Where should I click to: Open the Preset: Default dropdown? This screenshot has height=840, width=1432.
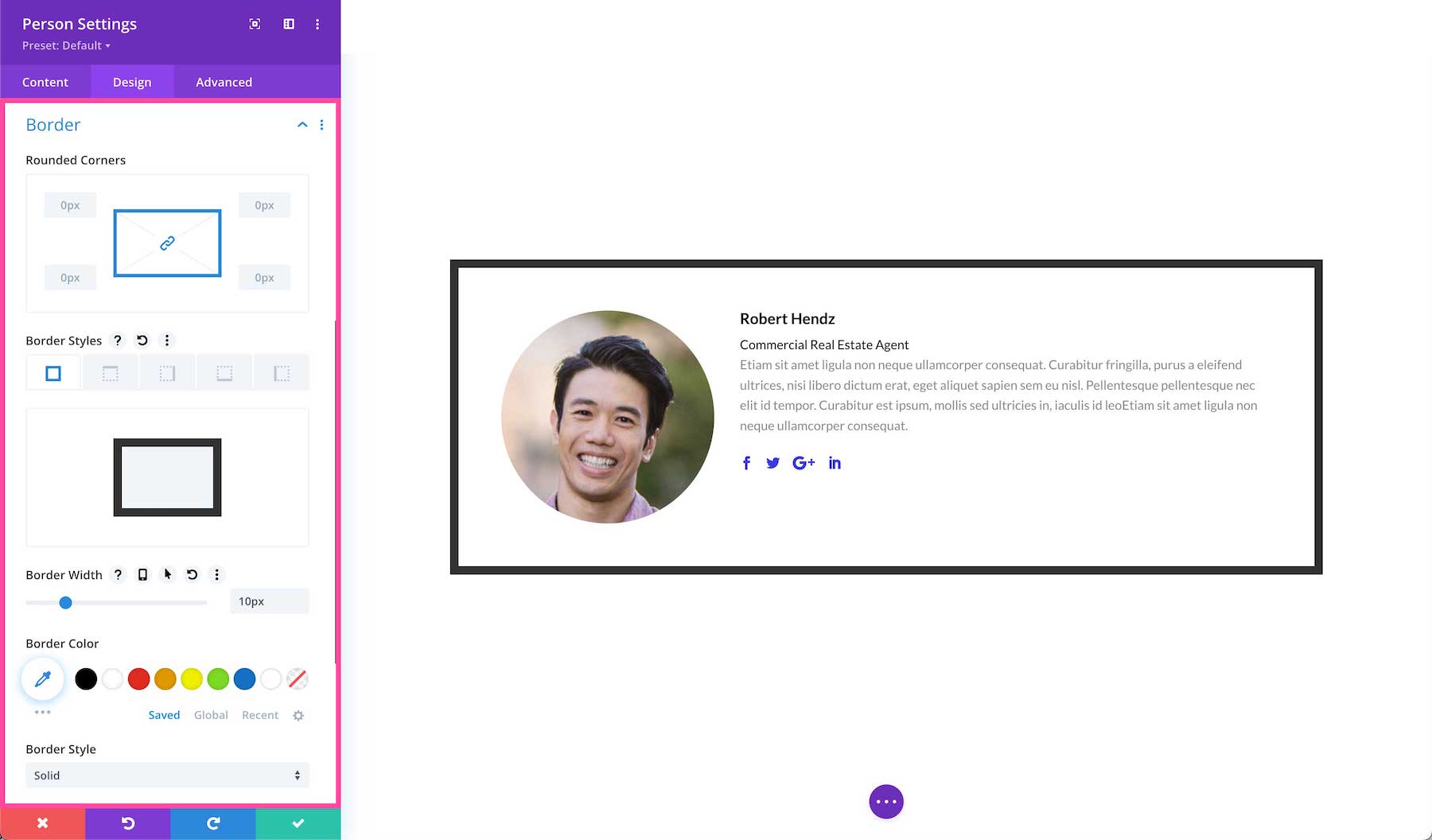(x=66, y=45)
